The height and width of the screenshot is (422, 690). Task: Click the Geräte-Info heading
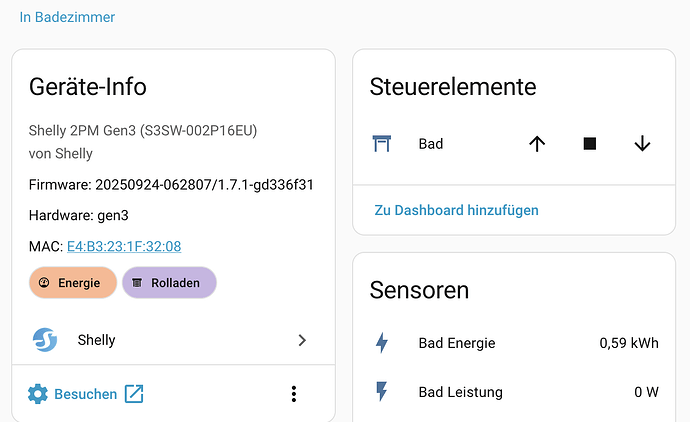click(x=88, y=87)
